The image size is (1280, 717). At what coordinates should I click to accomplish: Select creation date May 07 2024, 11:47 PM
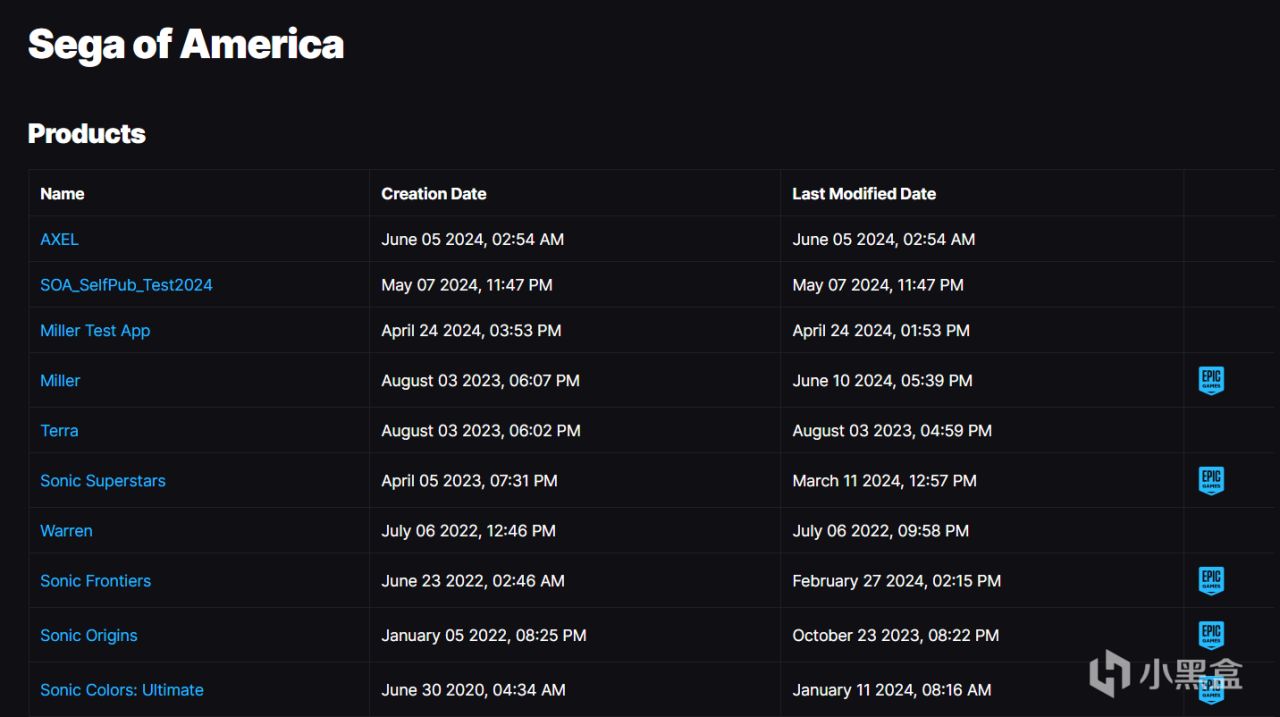[x=467, y=285]
